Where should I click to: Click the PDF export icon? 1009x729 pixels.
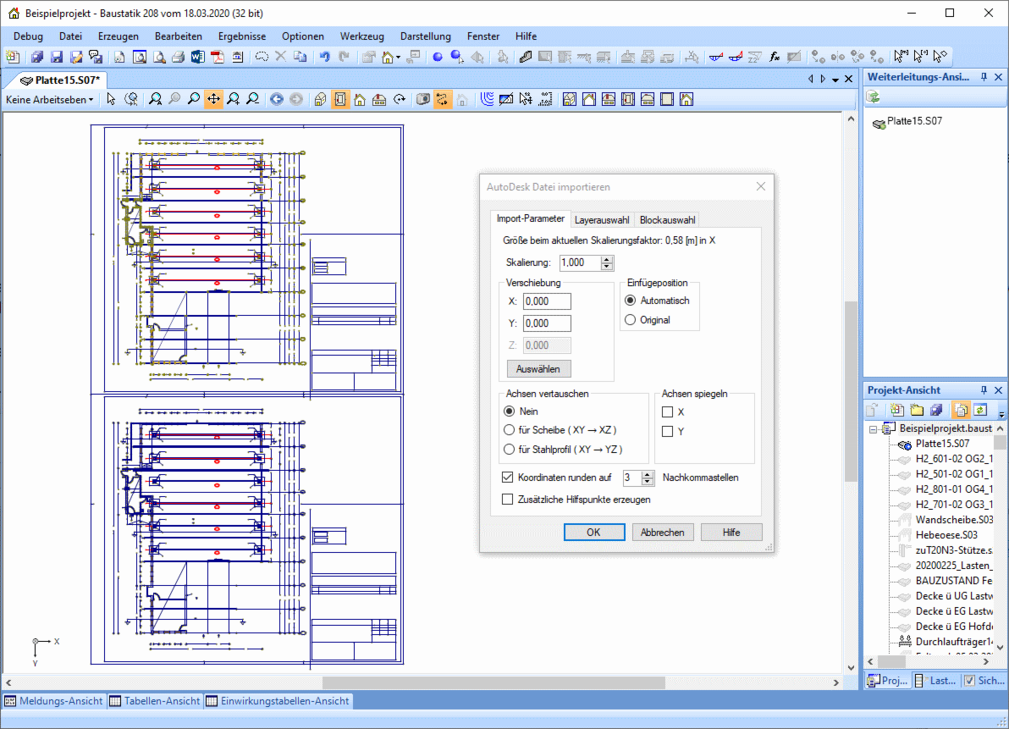[x=218, y=57]
